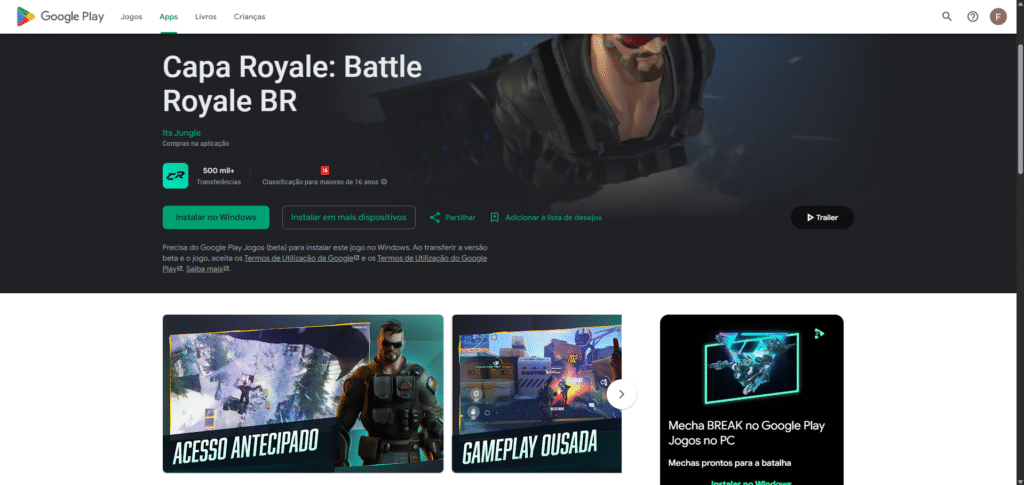Viewport: 1024px width, 485px height.
Task: Open the help question mark icon
Action: click(x=972, y=16)
